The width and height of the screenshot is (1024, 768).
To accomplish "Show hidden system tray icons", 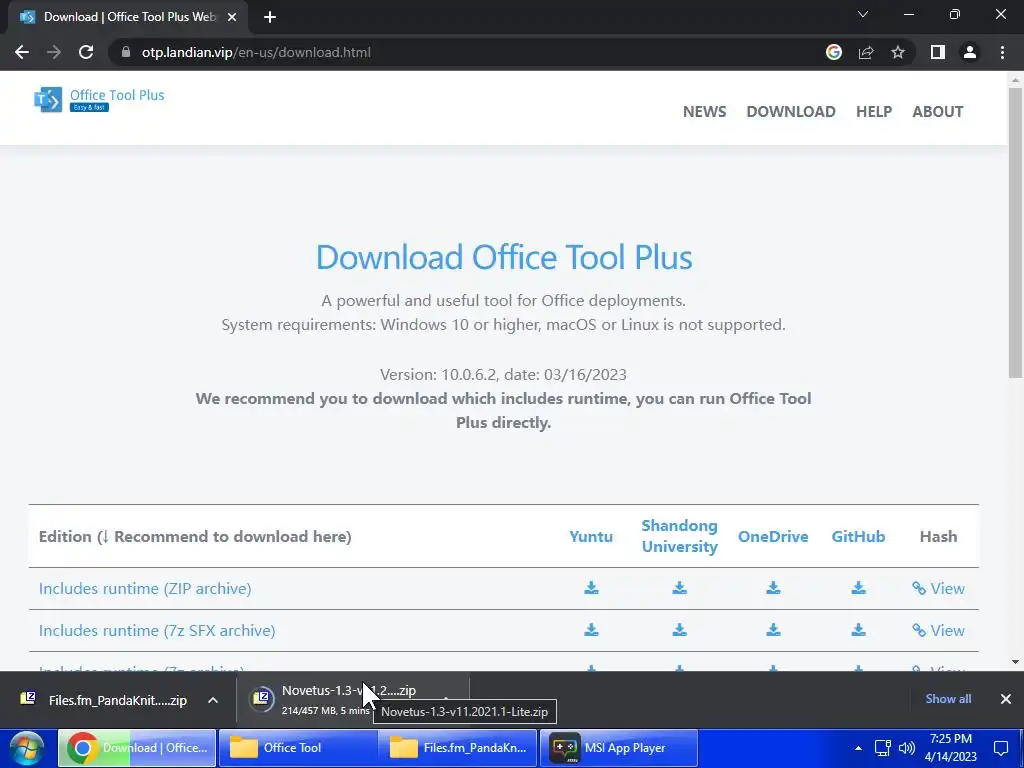I will point(858,748).
